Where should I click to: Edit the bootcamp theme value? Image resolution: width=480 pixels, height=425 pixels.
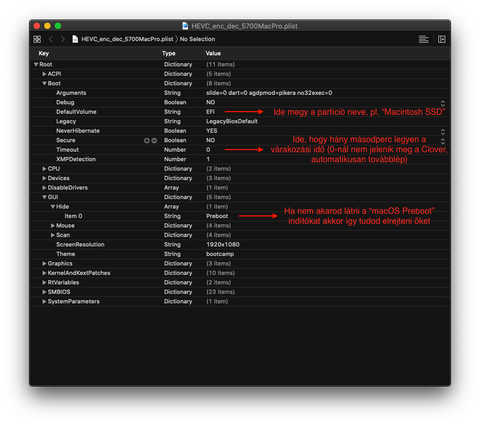[x=220, y=254]
